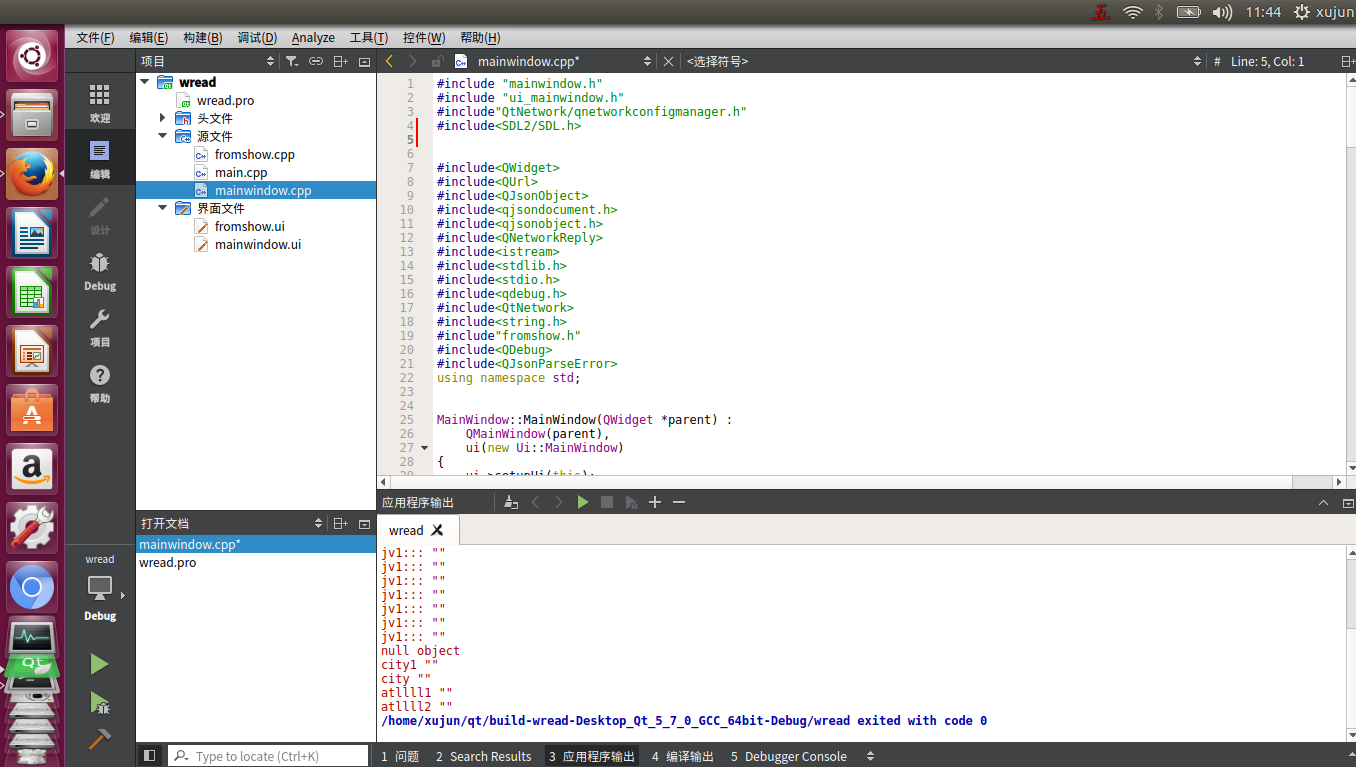This screenshot has height=767, width=1356.
Task: Switch to the 4 编译输出 pane
Action: 683,756
